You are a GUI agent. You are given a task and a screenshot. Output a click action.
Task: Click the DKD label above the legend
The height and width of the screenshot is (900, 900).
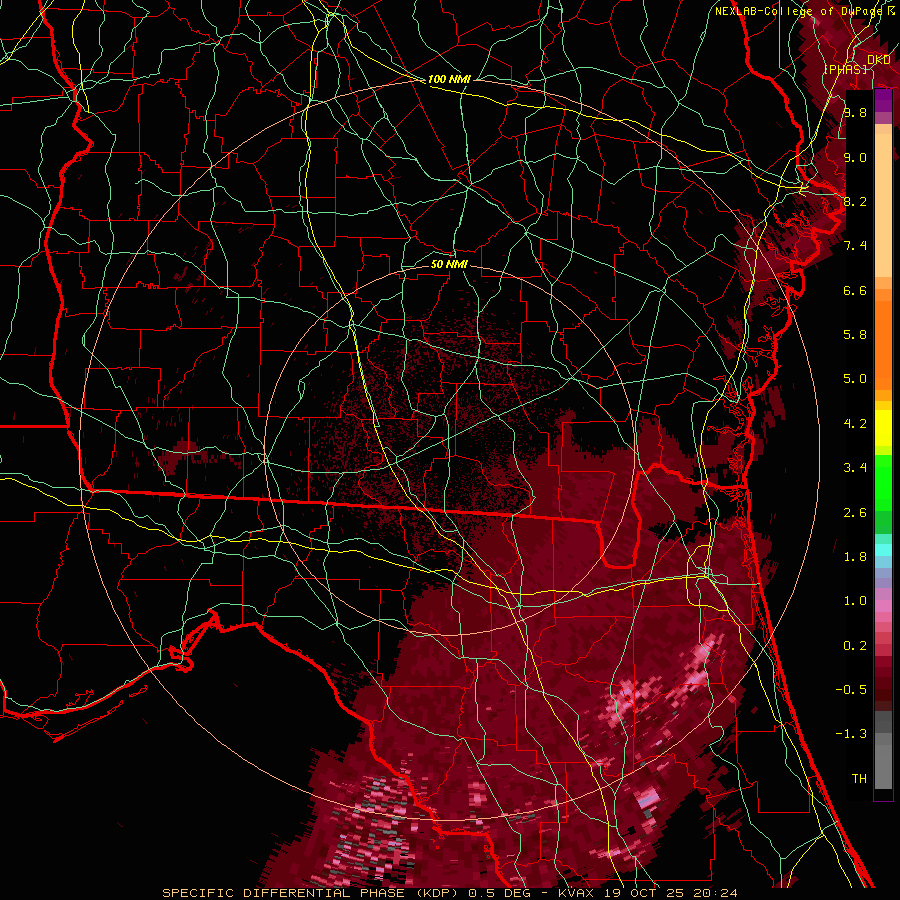point(879,60)
